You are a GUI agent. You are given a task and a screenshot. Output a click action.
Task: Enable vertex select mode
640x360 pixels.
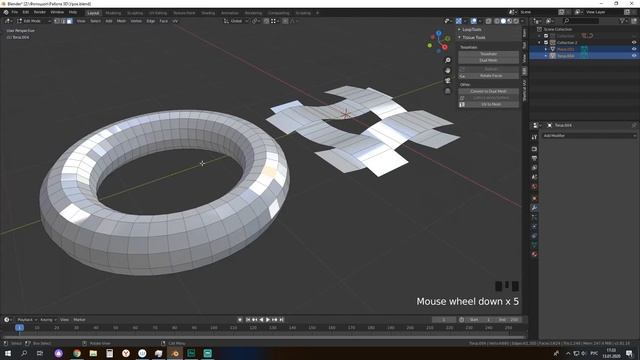click(x=57, y=21)
